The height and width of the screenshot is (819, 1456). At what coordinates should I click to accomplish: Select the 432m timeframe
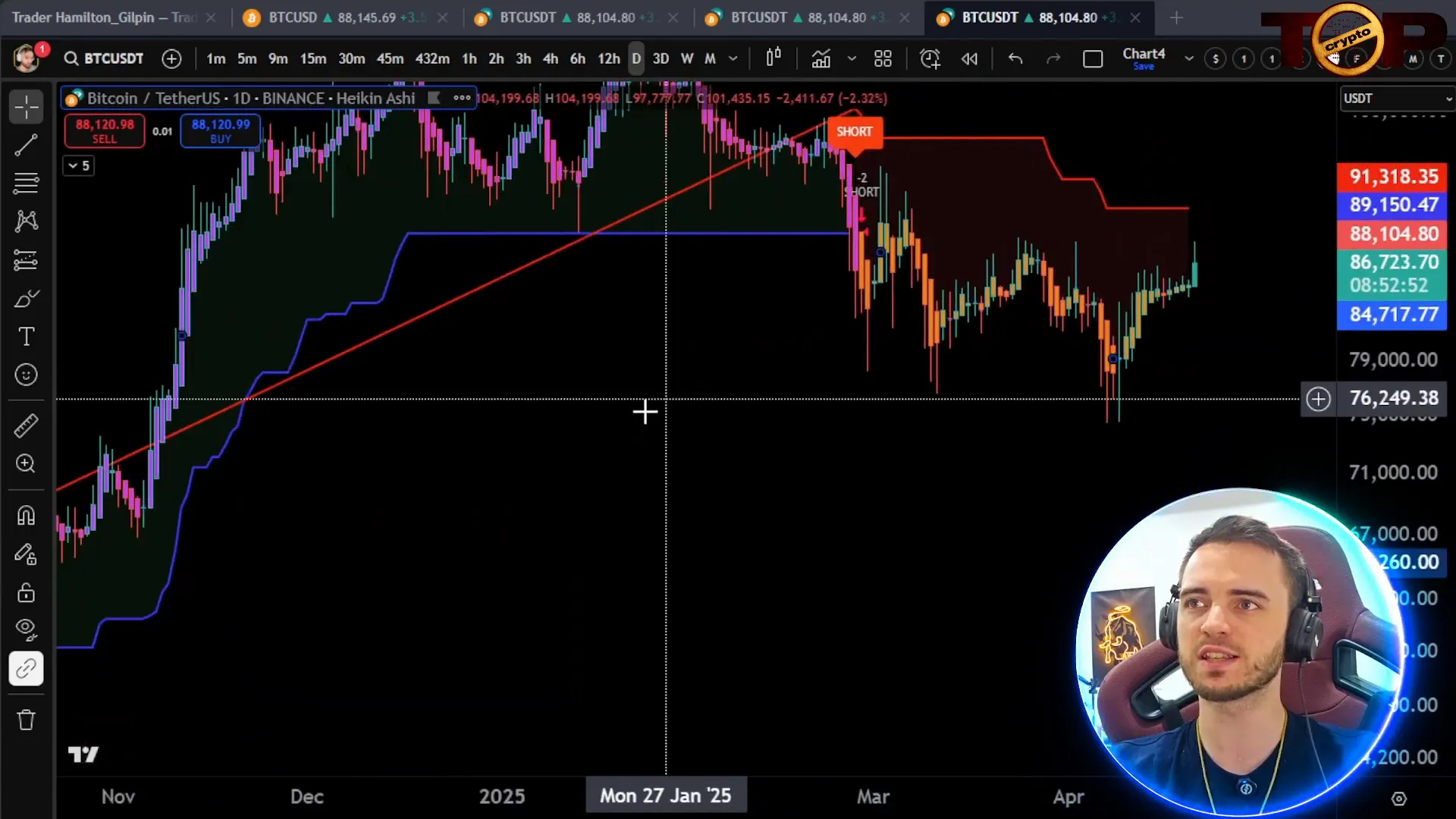(432, 58)
